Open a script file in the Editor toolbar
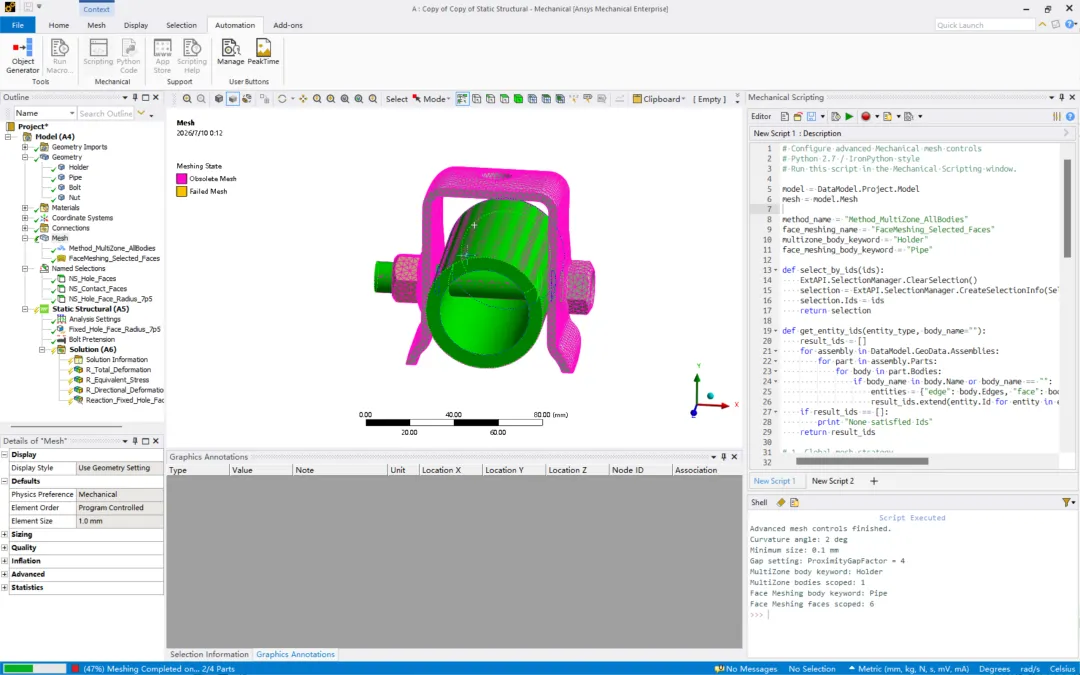Screen dimensions: 1080x675 798,116
